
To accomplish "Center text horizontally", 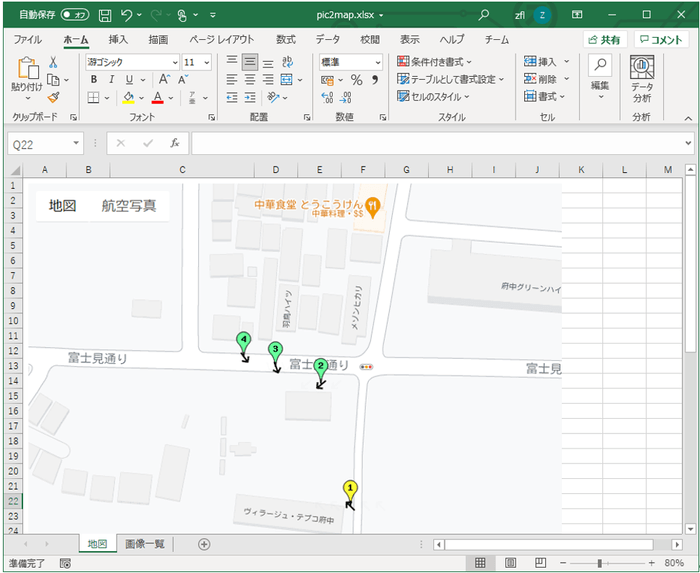I will (250, 79).
